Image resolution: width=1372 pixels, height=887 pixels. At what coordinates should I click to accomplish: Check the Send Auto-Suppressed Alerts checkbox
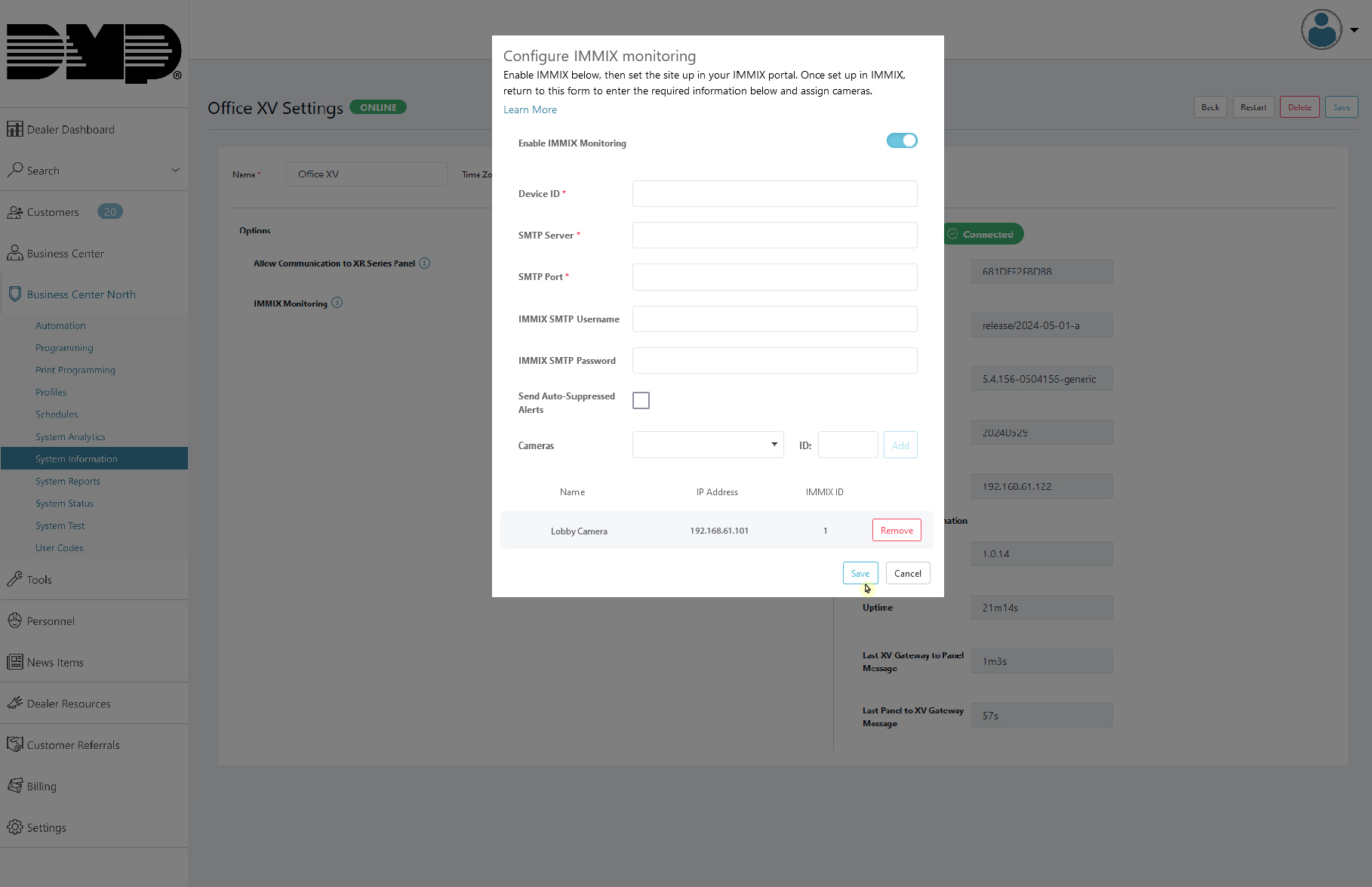641,400
